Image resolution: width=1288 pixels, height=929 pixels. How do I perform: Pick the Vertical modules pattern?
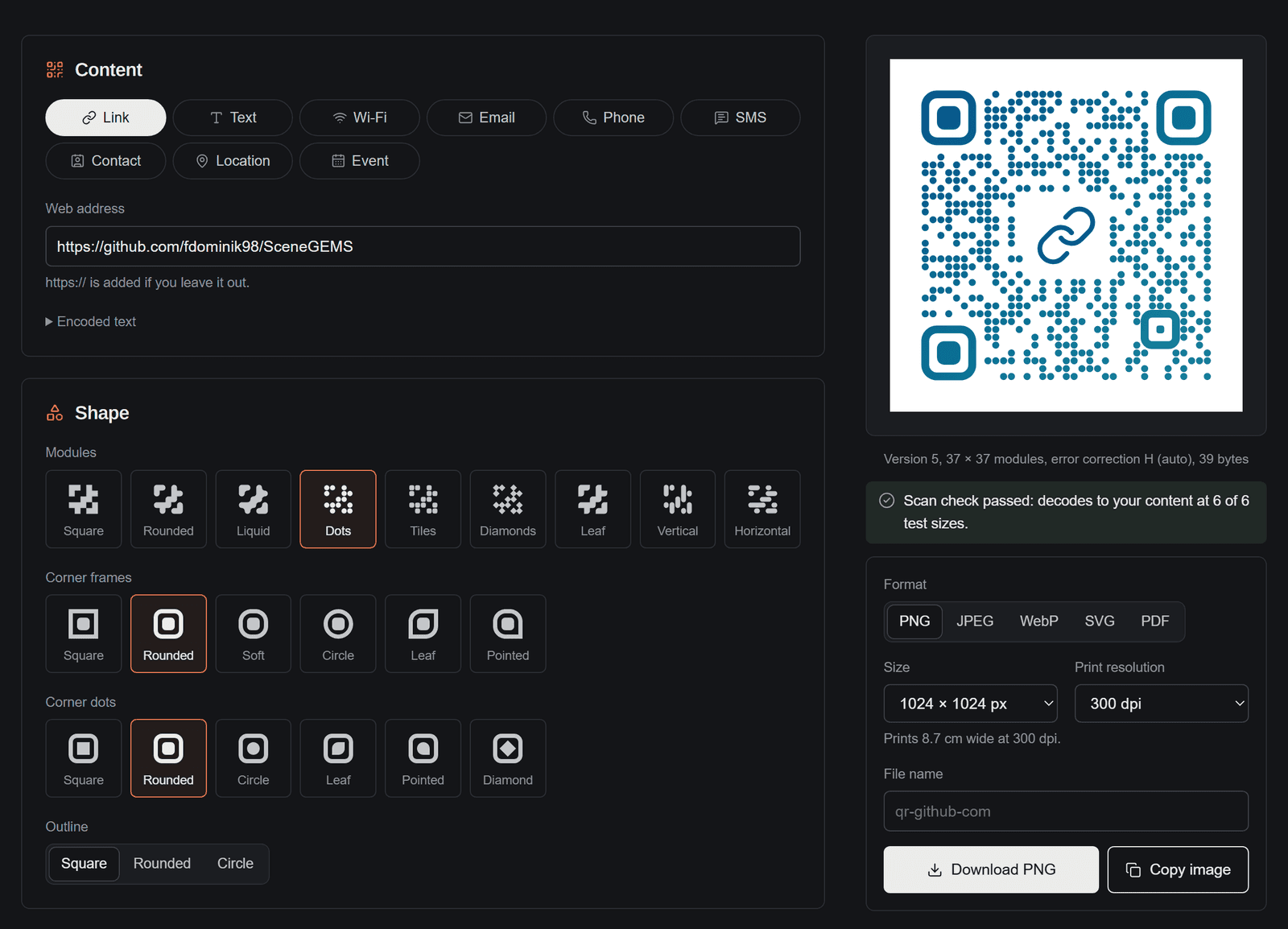point(678,509)
